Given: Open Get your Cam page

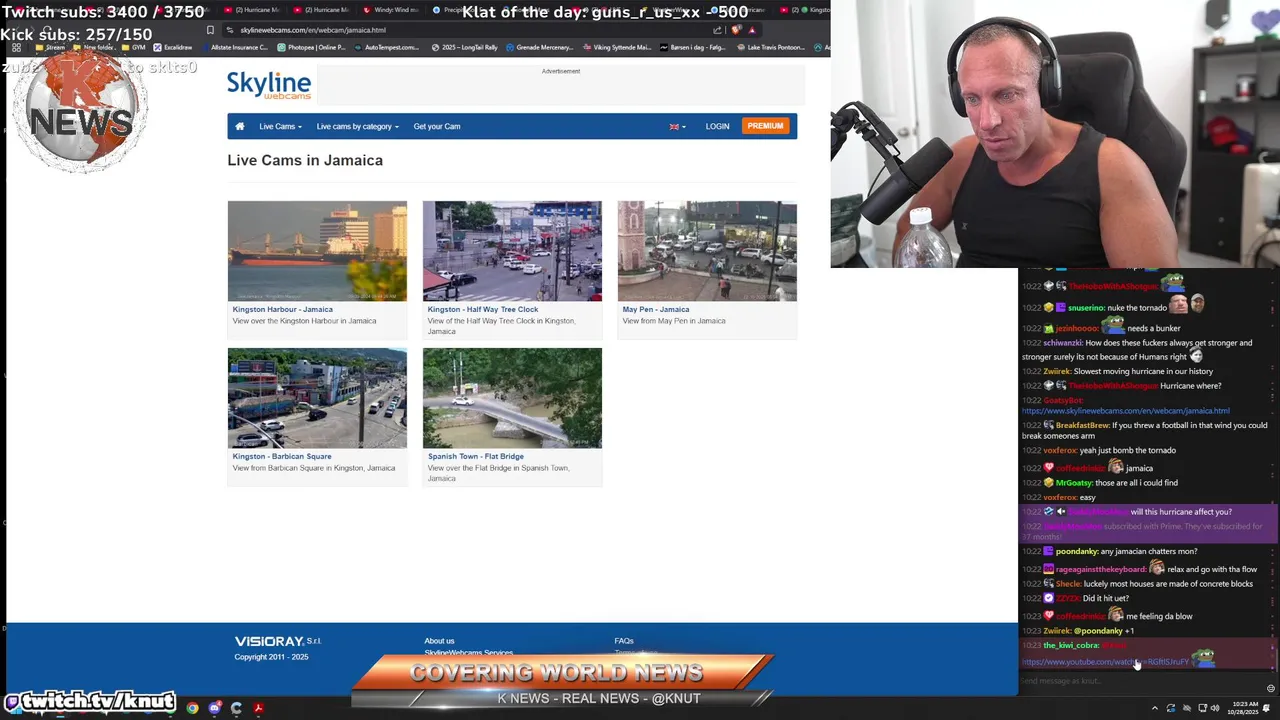Looking at the screenshot, I should pyautogui.click(x=437, y=126).
